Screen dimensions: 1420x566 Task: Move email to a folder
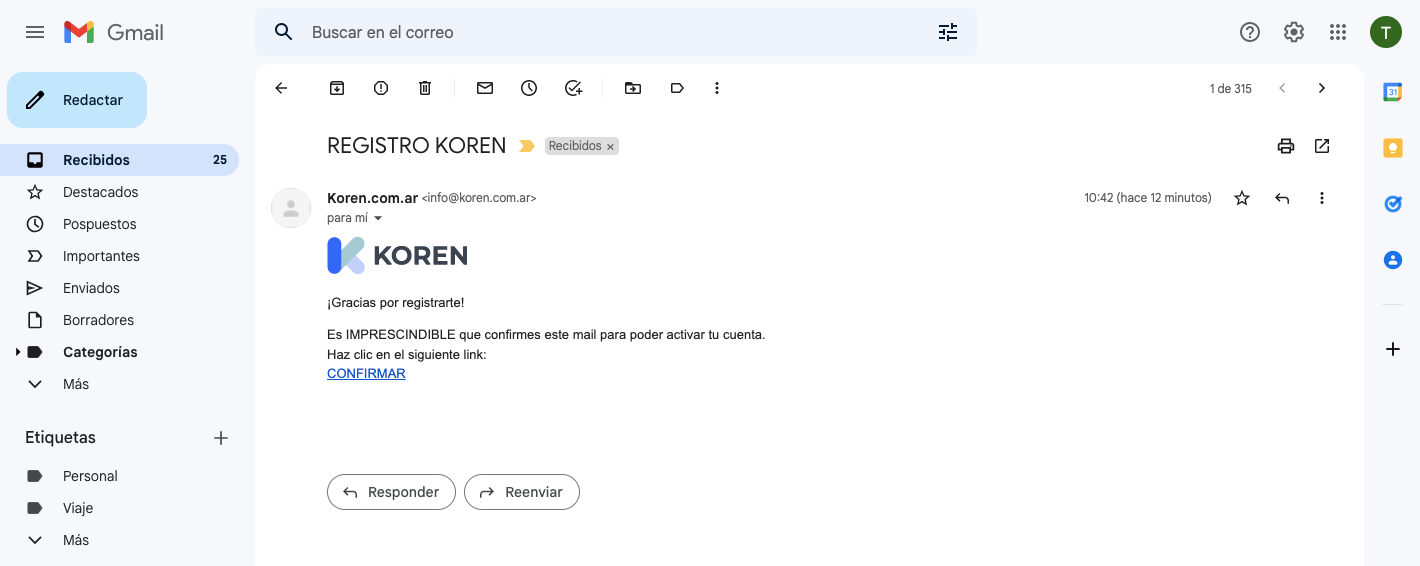[633, 88]
